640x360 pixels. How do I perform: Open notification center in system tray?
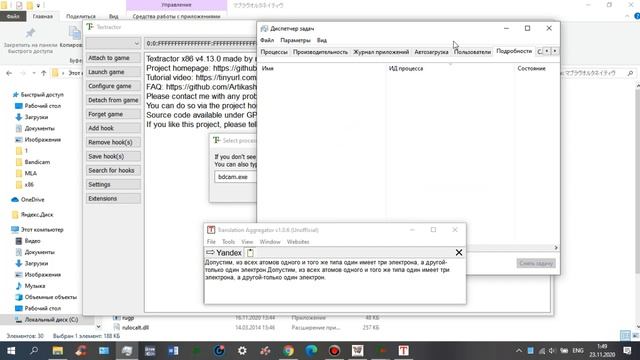(x=627, y=351)
